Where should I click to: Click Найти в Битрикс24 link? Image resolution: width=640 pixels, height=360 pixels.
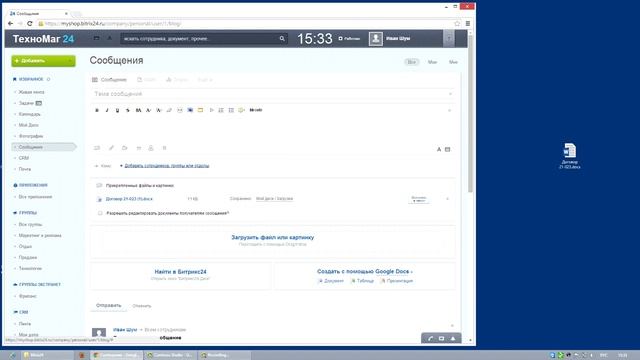coord(180,272)
